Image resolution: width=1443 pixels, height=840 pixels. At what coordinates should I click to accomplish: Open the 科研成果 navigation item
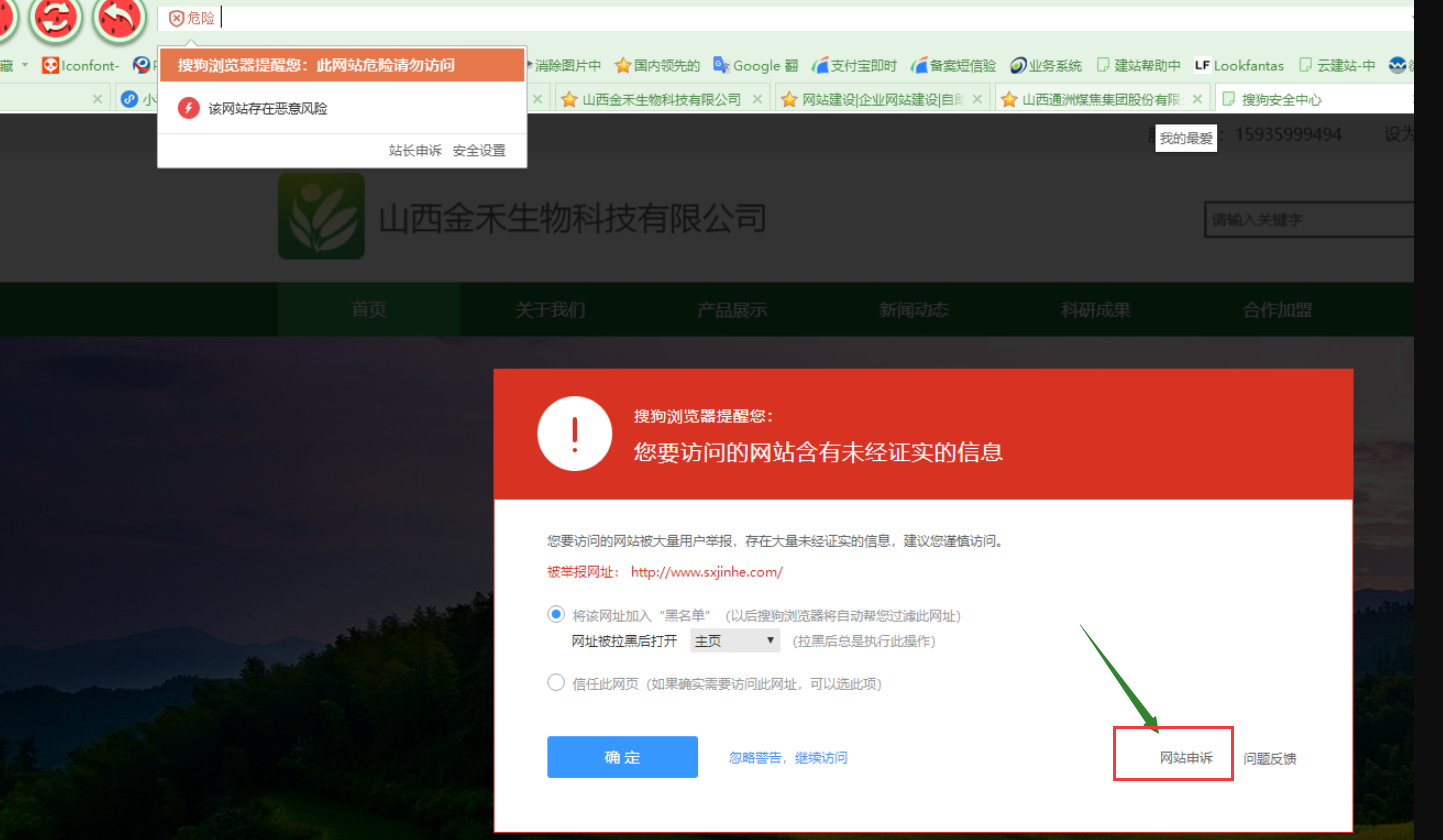[1096, 310]
